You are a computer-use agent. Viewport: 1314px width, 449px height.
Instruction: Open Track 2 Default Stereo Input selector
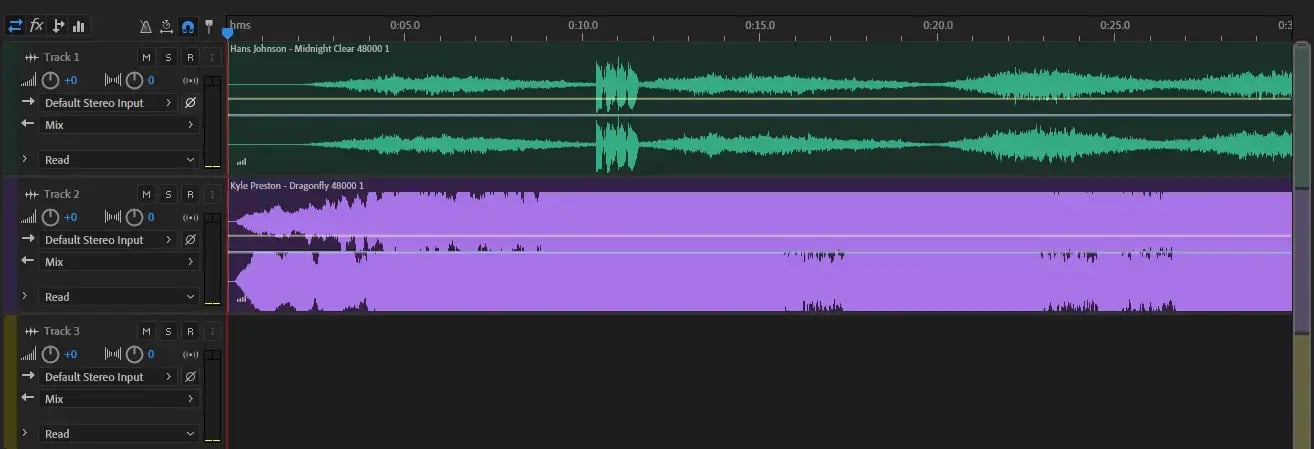click(x=108, y=240)
